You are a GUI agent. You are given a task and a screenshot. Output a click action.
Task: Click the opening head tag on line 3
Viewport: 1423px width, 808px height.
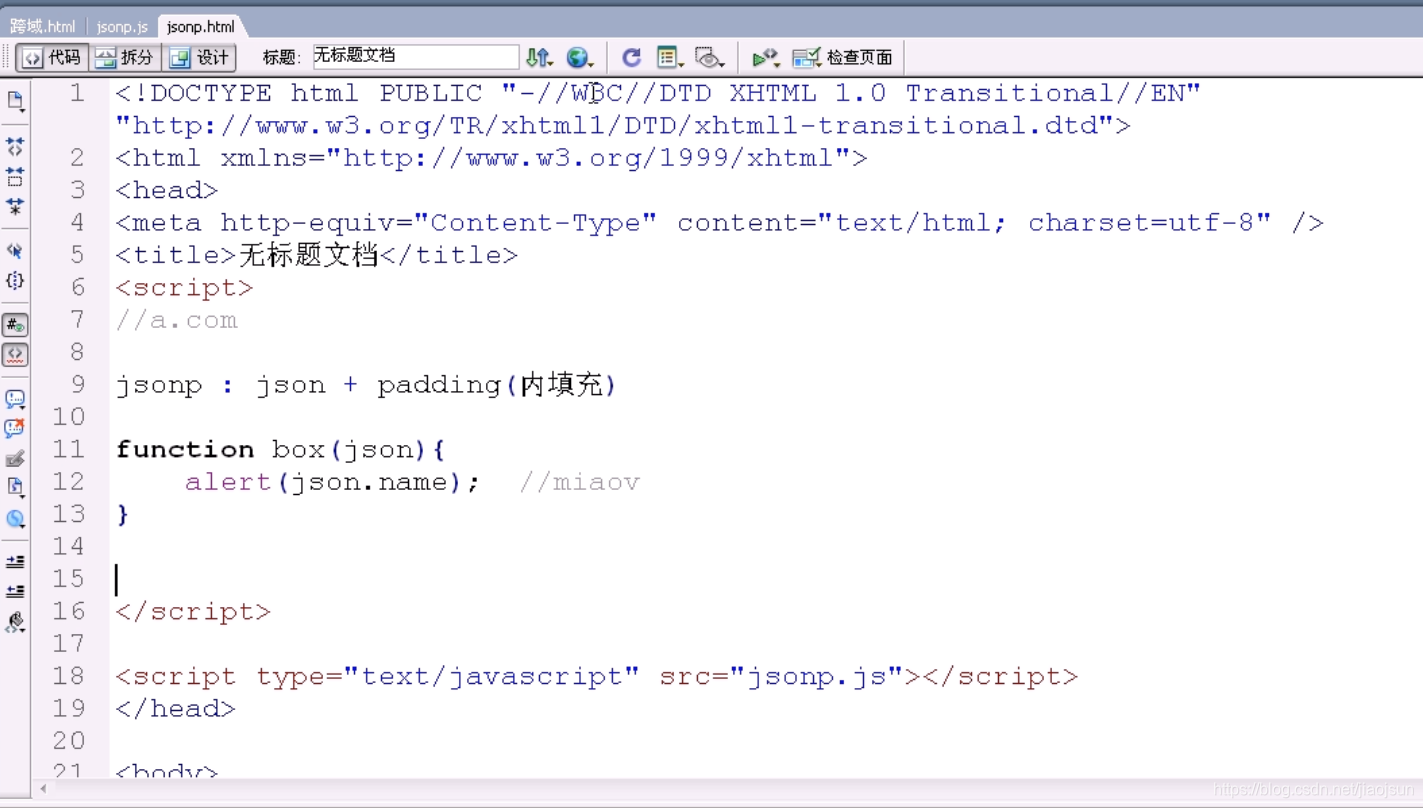tap(166, 190)
